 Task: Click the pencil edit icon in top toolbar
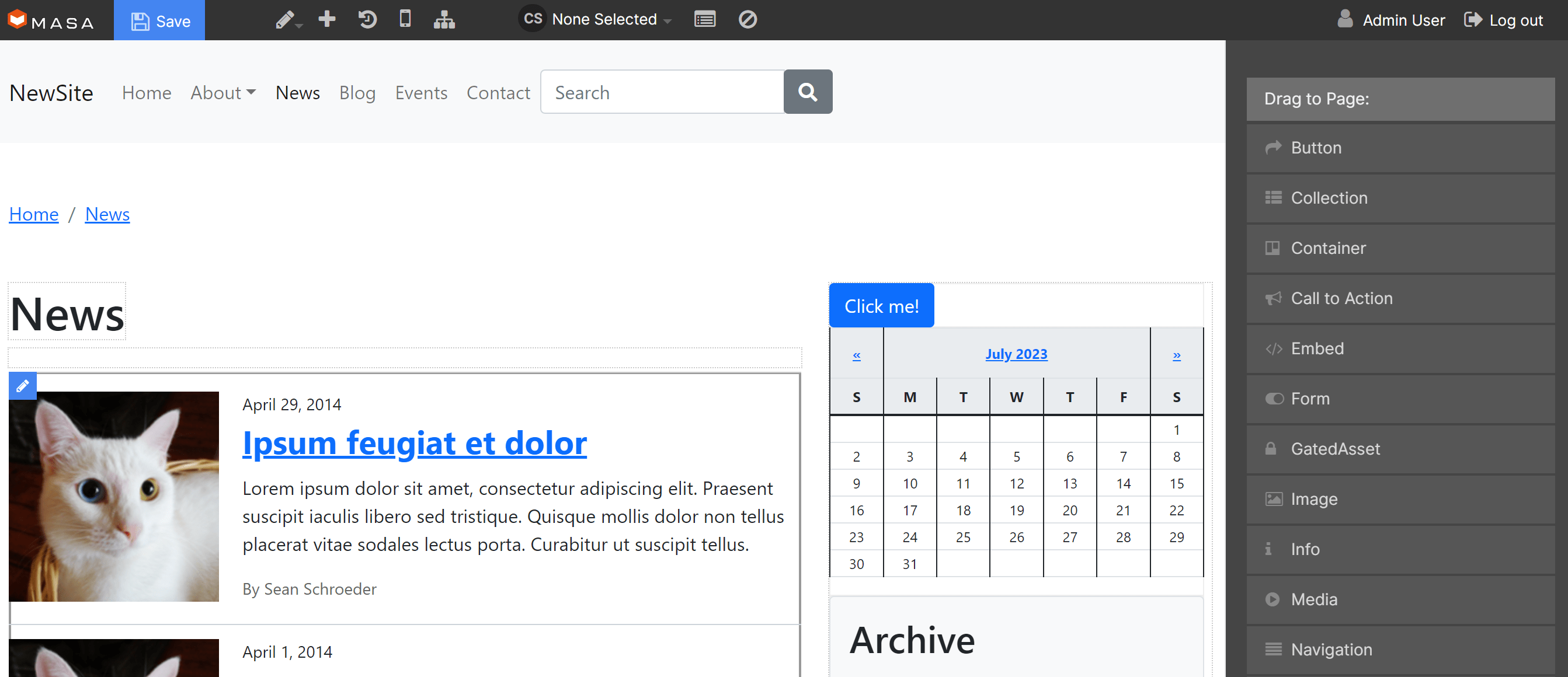285,20
